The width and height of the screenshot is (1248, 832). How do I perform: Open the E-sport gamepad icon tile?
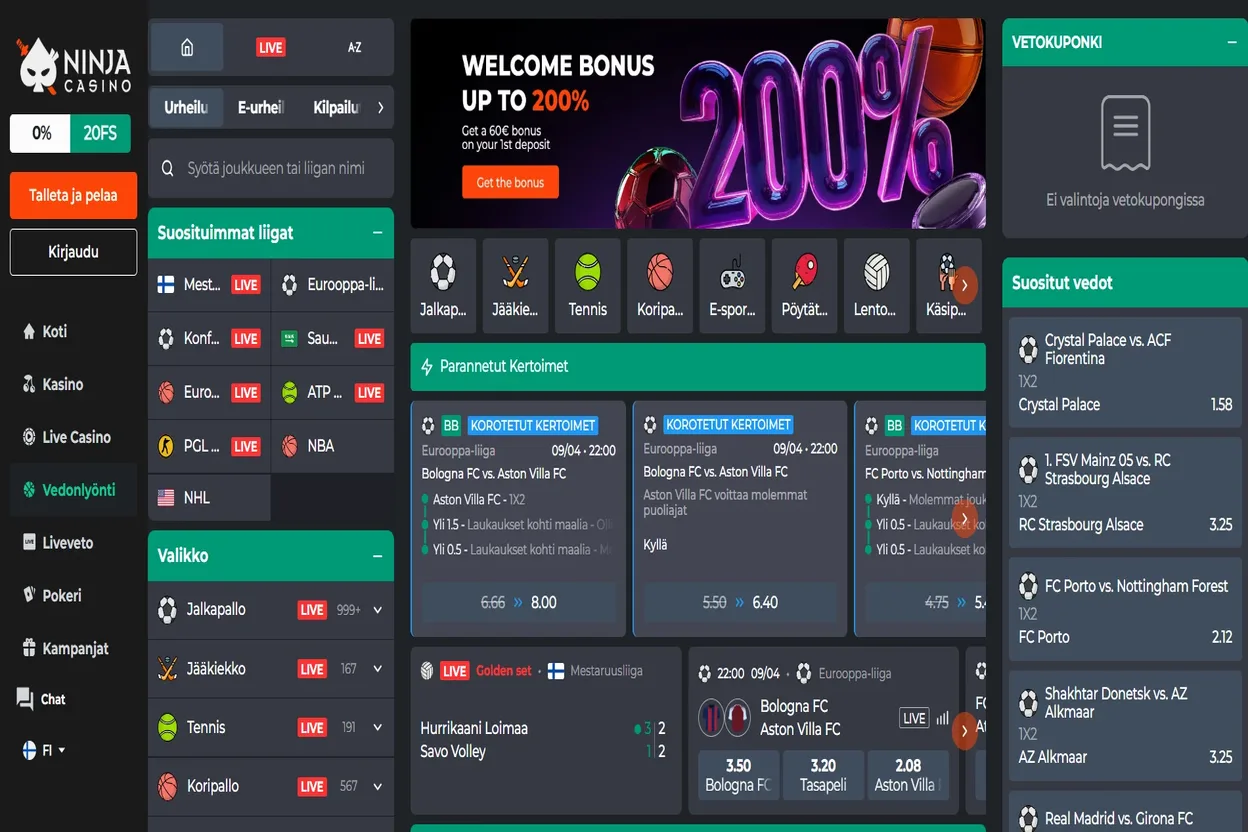[x=732, y=285]
